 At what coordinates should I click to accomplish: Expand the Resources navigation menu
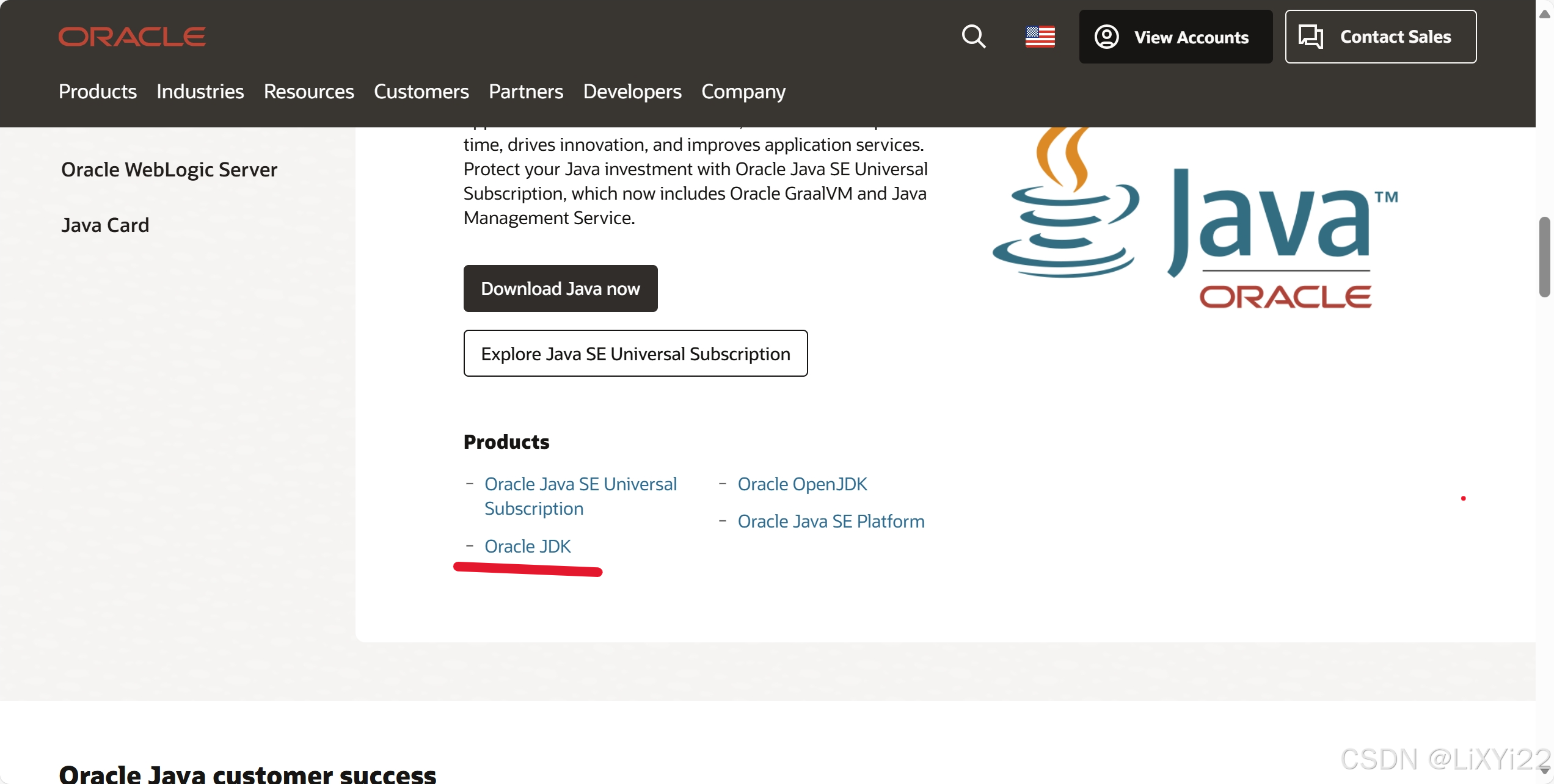point(308,92)
